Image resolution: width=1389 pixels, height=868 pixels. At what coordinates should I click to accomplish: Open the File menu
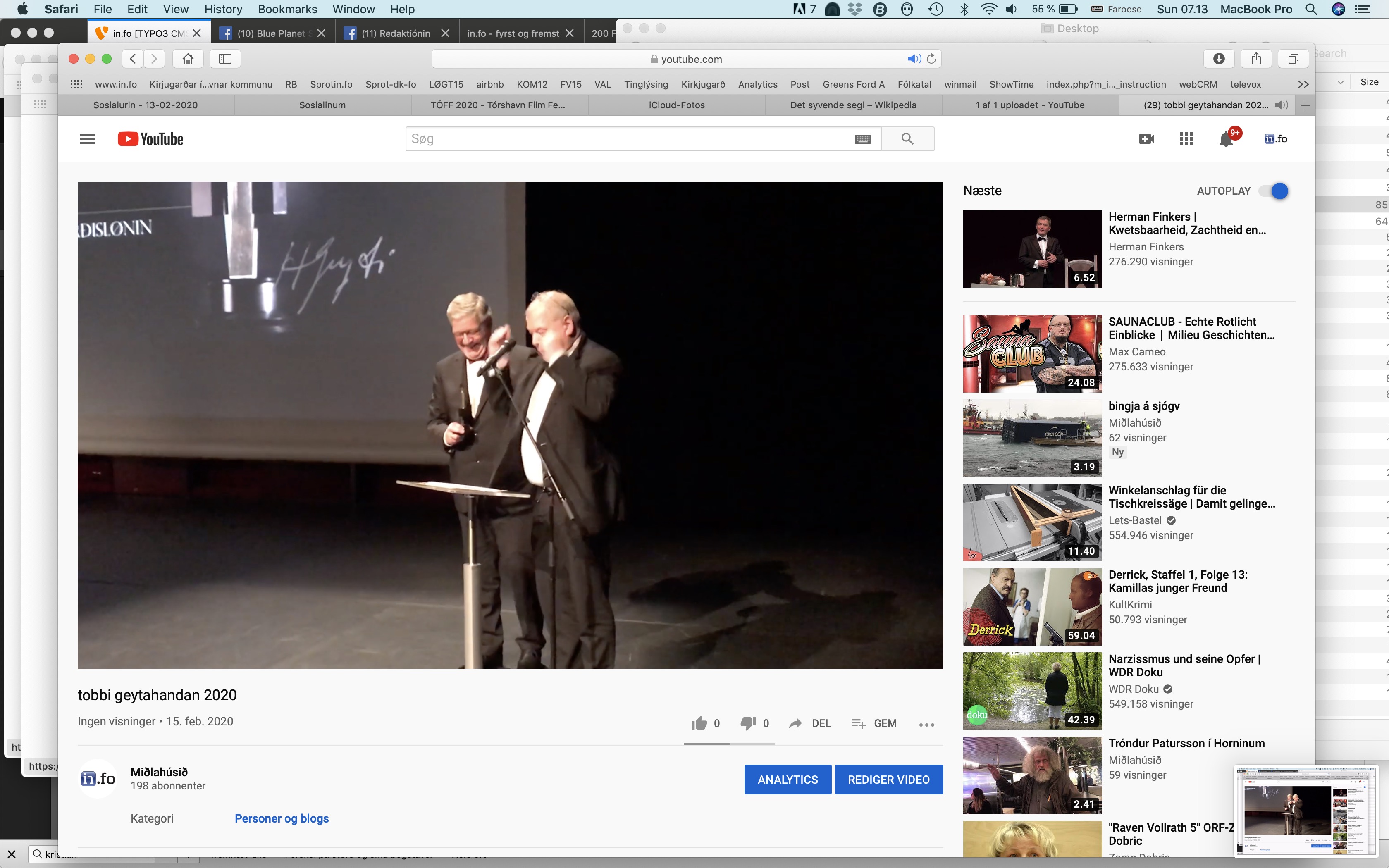[x=103, y=9]
